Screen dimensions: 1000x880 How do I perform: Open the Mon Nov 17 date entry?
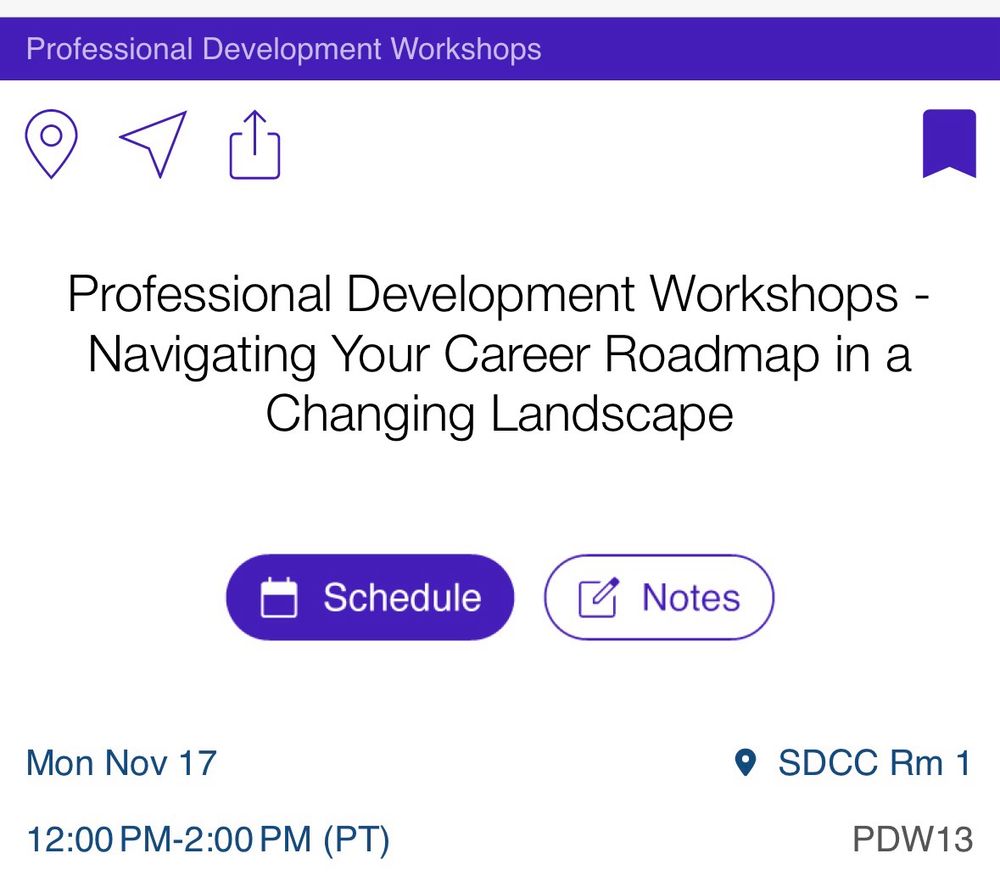[x=120, y=763]
